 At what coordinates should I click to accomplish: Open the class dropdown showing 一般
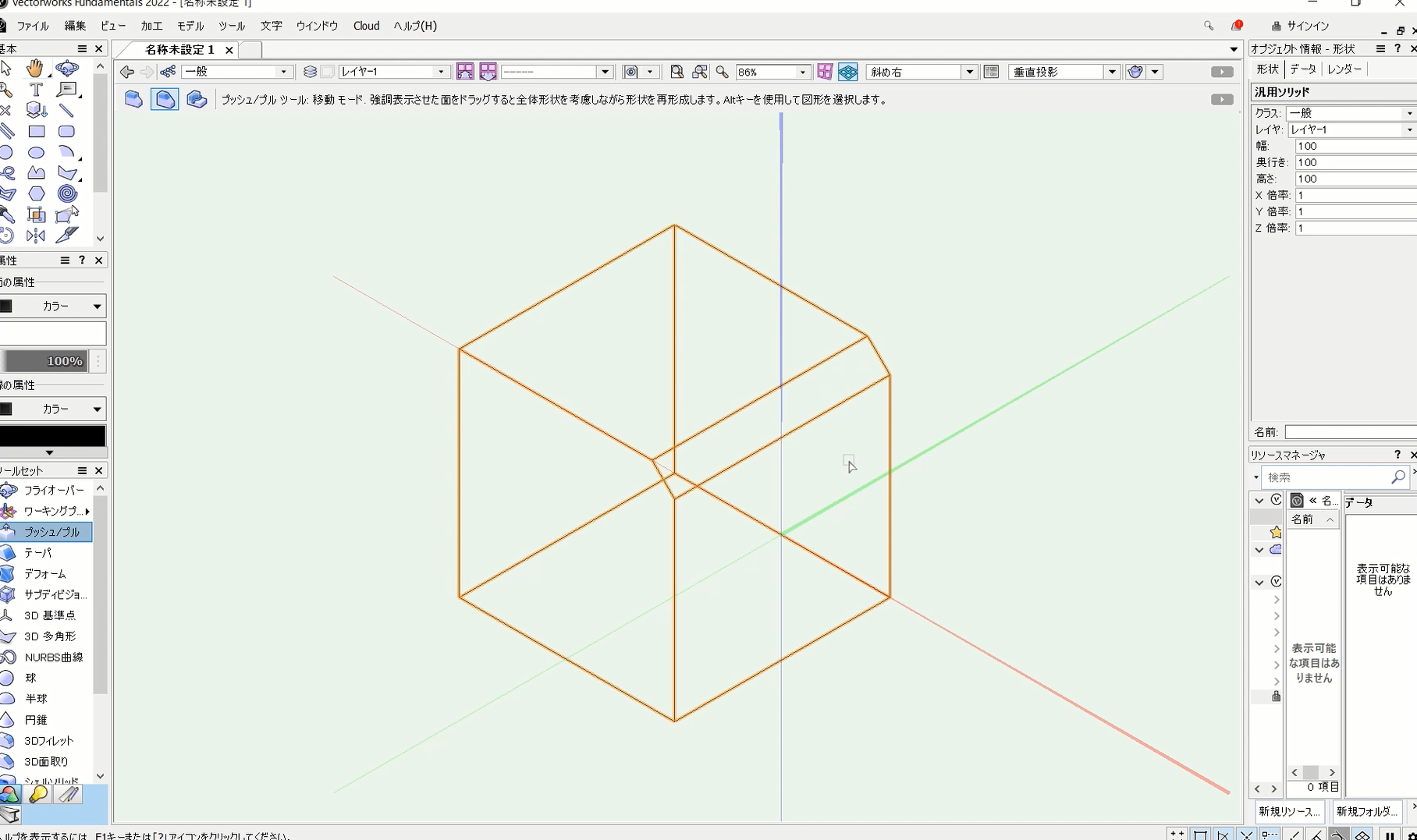(237, 72)
